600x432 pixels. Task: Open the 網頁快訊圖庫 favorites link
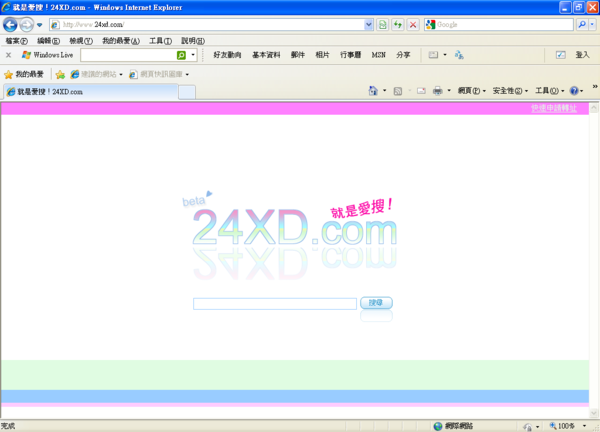pyautogui.click(x=159, y=74)
